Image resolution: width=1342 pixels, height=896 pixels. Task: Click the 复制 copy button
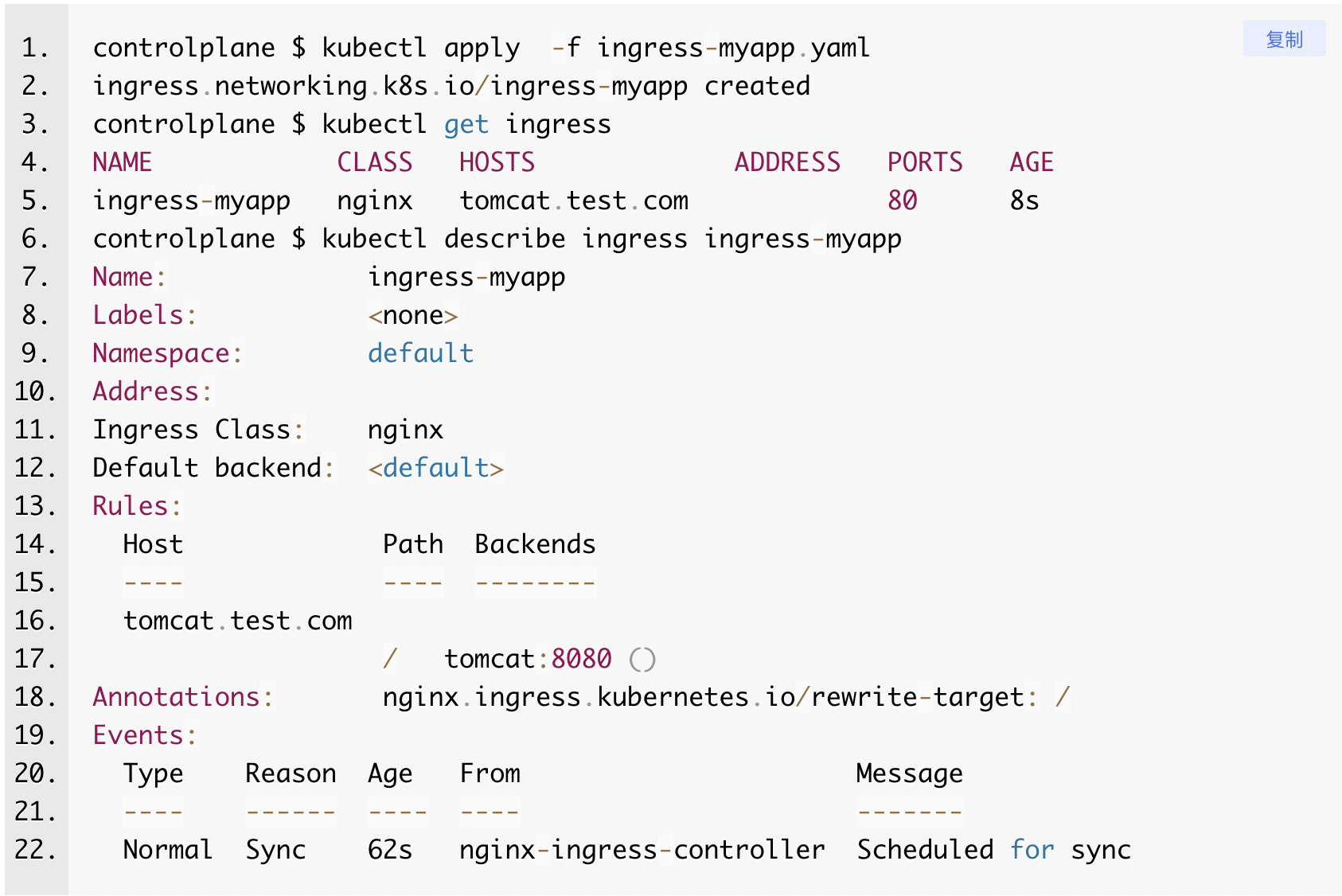tap(1283, 39)
